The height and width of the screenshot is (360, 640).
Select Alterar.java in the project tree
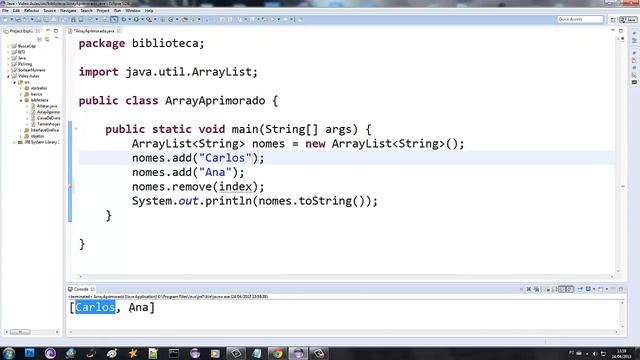click(x=47, y=106)
